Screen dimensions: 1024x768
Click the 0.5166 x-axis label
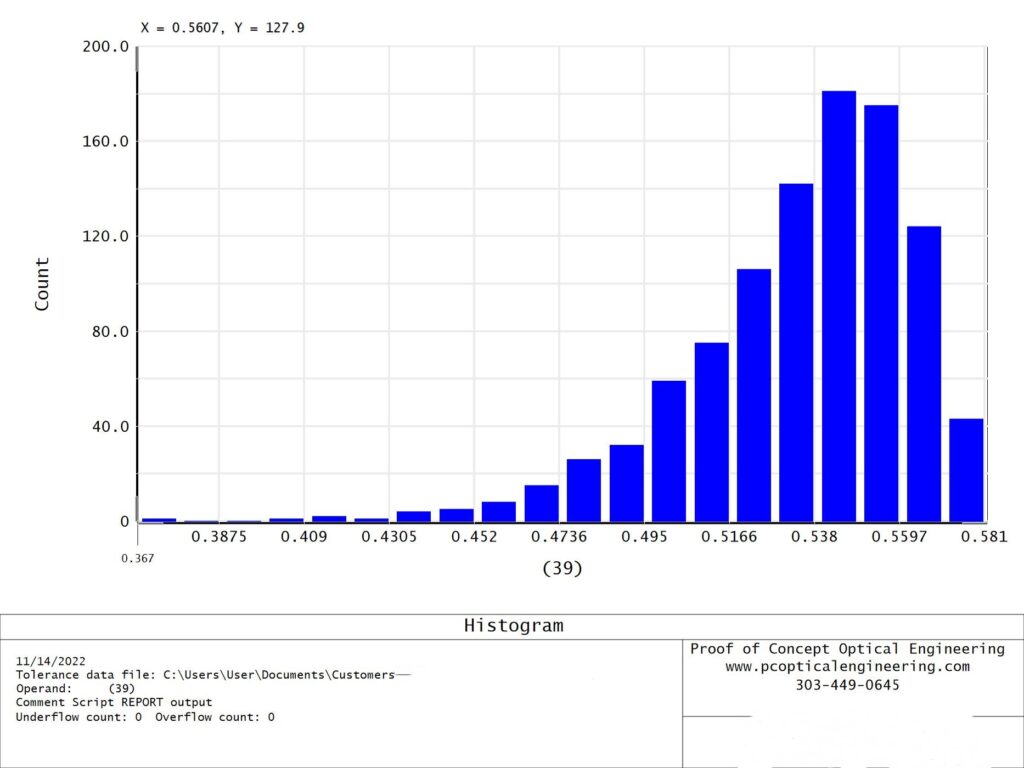(729, 537)
